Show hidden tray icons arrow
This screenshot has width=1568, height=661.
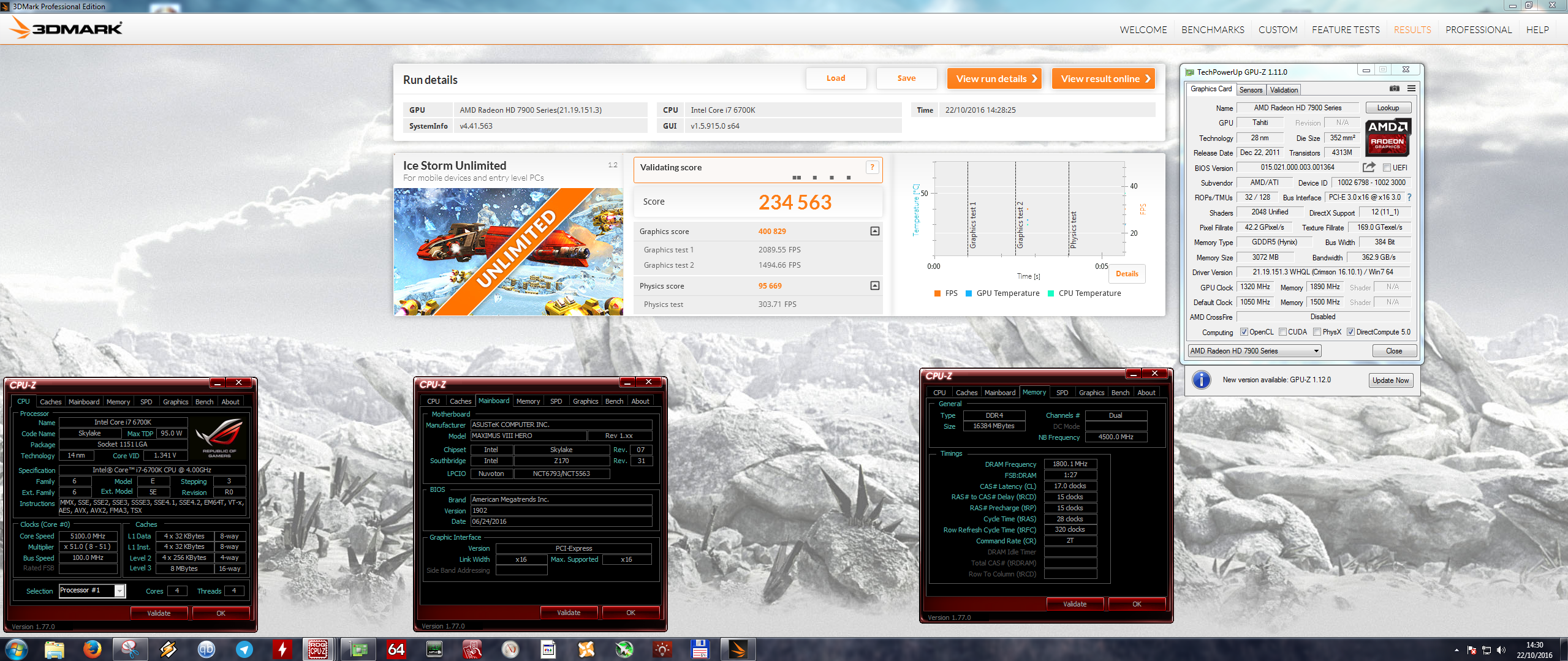click(x=1456, y=650)
